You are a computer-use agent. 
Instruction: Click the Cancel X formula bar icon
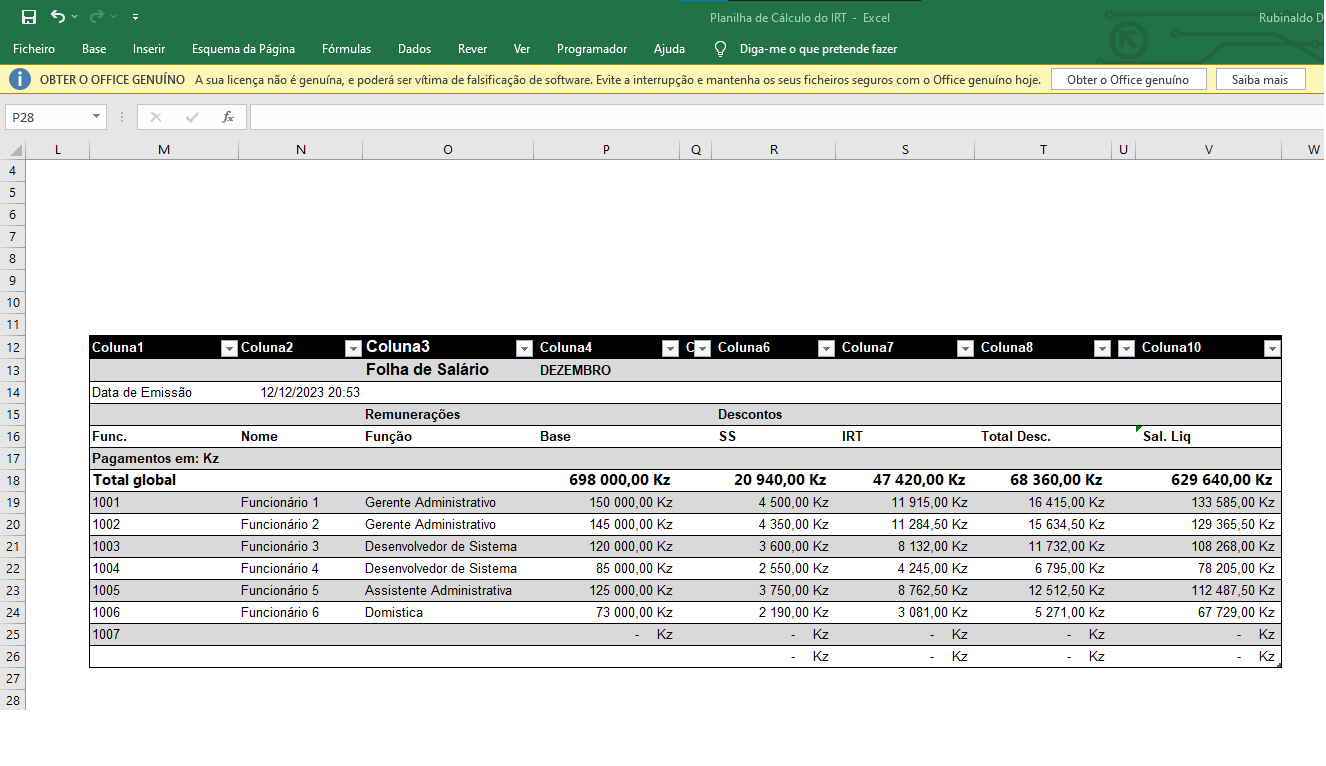(156, 117)
